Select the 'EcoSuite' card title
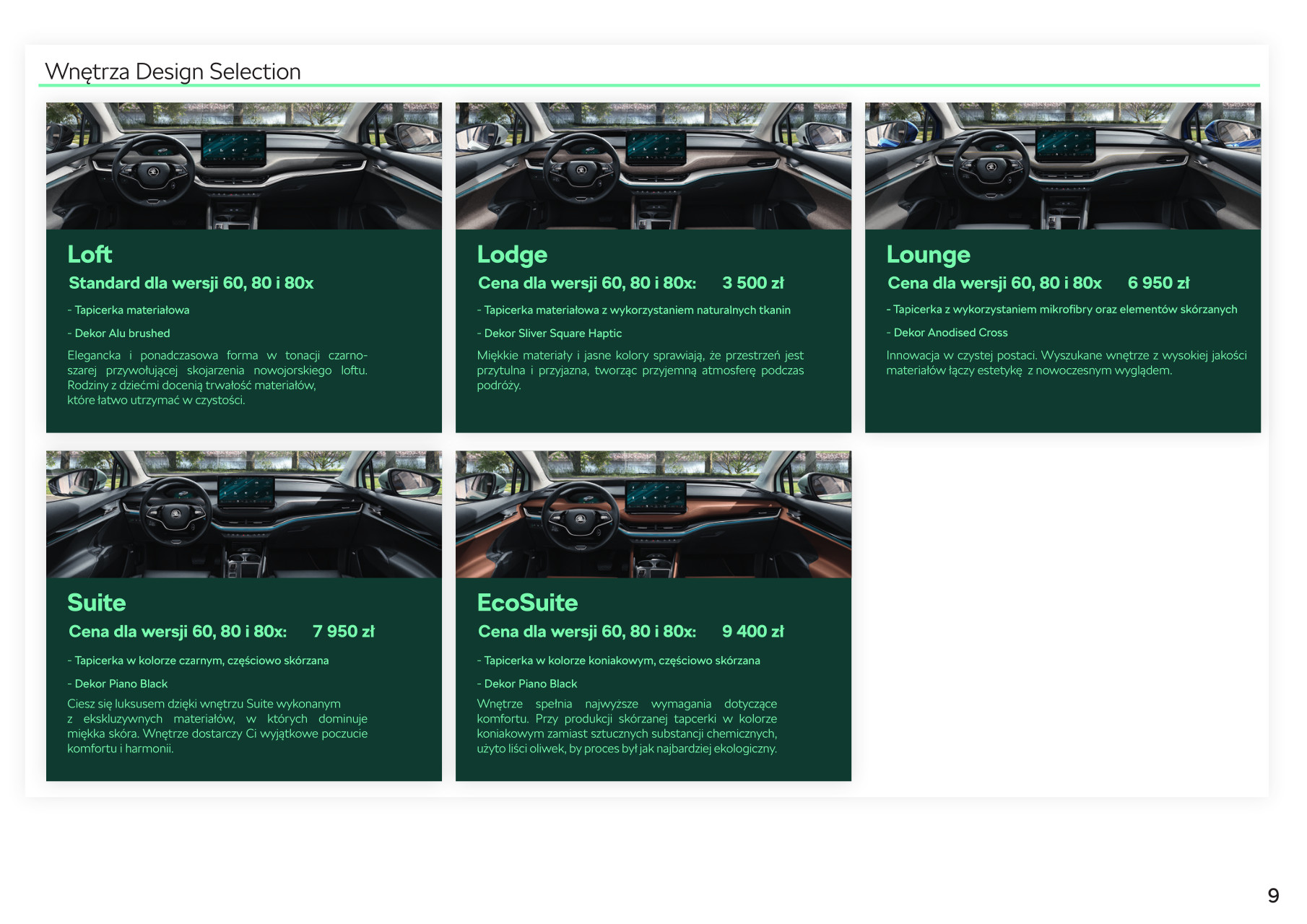Image resolution: width=1307 pixels, height=924 pixels. click(527, 603)
